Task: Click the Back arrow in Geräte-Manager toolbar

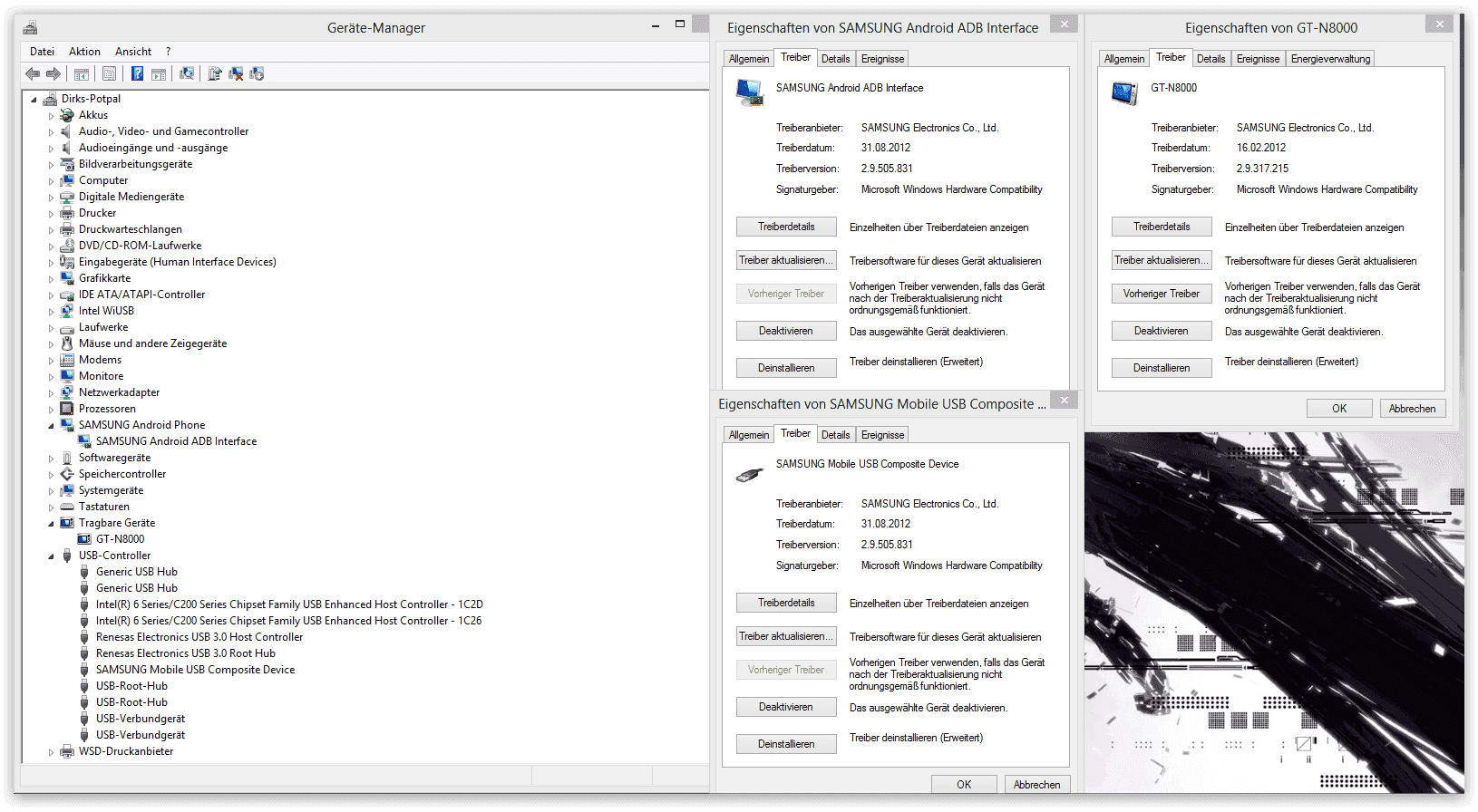Action: tap(33, 74)
